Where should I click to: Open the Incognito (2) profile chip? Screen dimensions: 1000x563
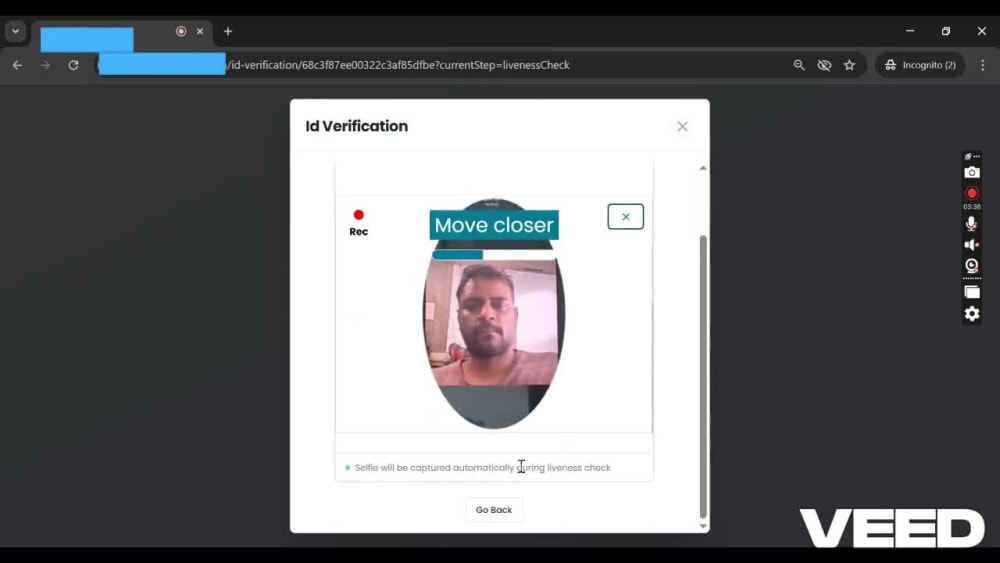coord(920,65)
